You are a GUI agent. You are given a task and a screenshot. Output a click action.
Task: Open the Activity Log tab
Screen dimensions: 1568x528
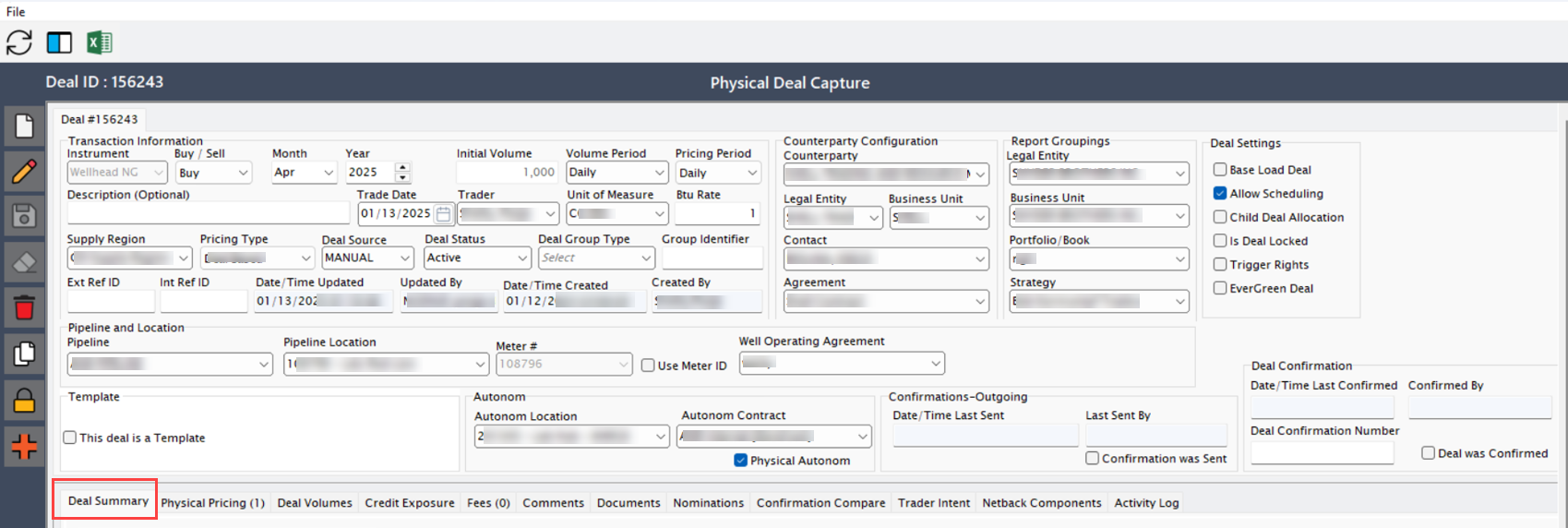click(1146, 503)
